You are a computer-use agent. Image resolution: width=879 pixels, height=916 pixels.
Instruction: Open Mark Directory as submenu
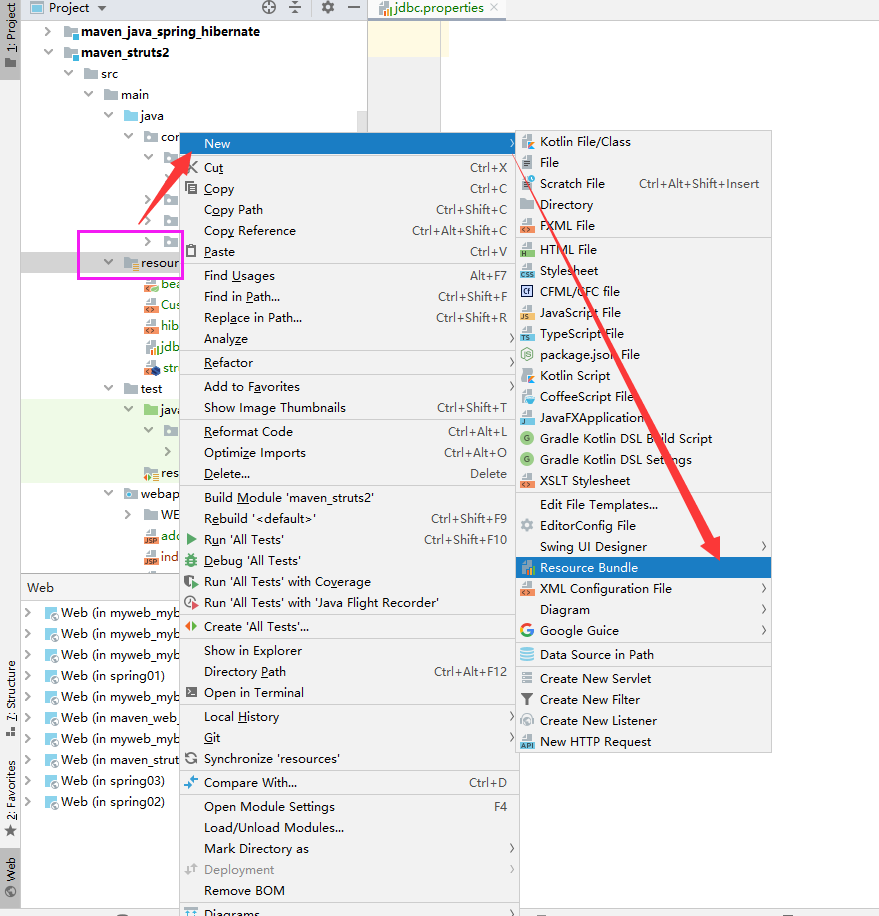coord(349,849)
